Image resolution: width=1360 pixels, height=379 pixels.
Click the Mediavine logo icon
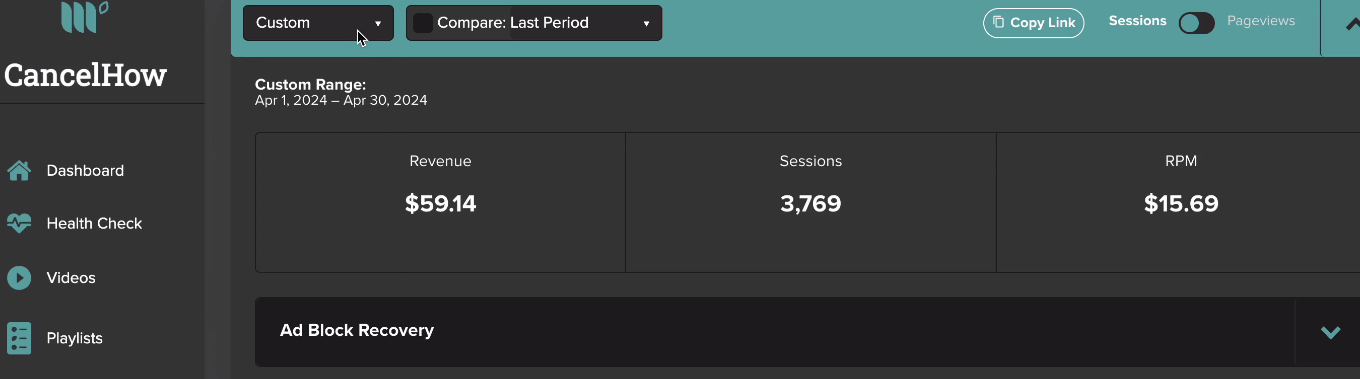85,18
